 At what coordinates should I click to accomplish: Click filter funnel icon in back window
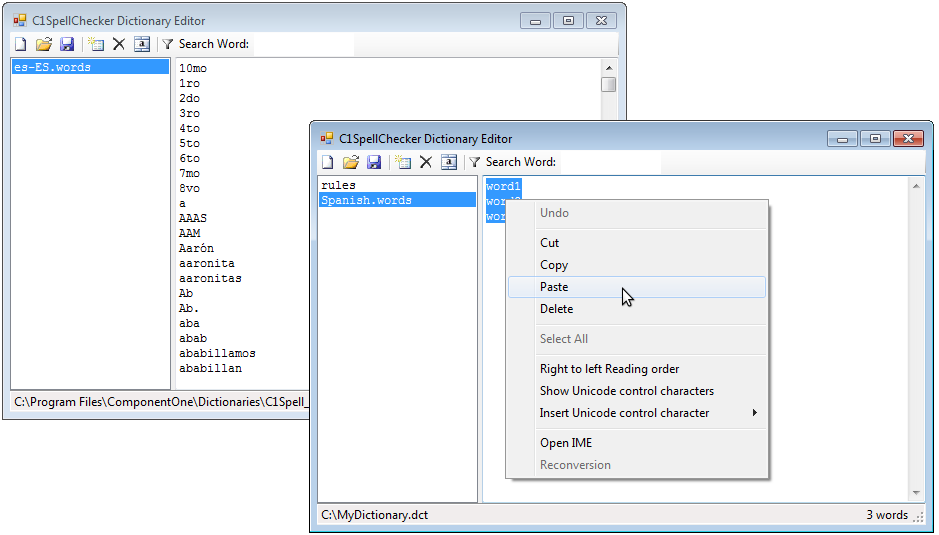click(x=168, y=44)
